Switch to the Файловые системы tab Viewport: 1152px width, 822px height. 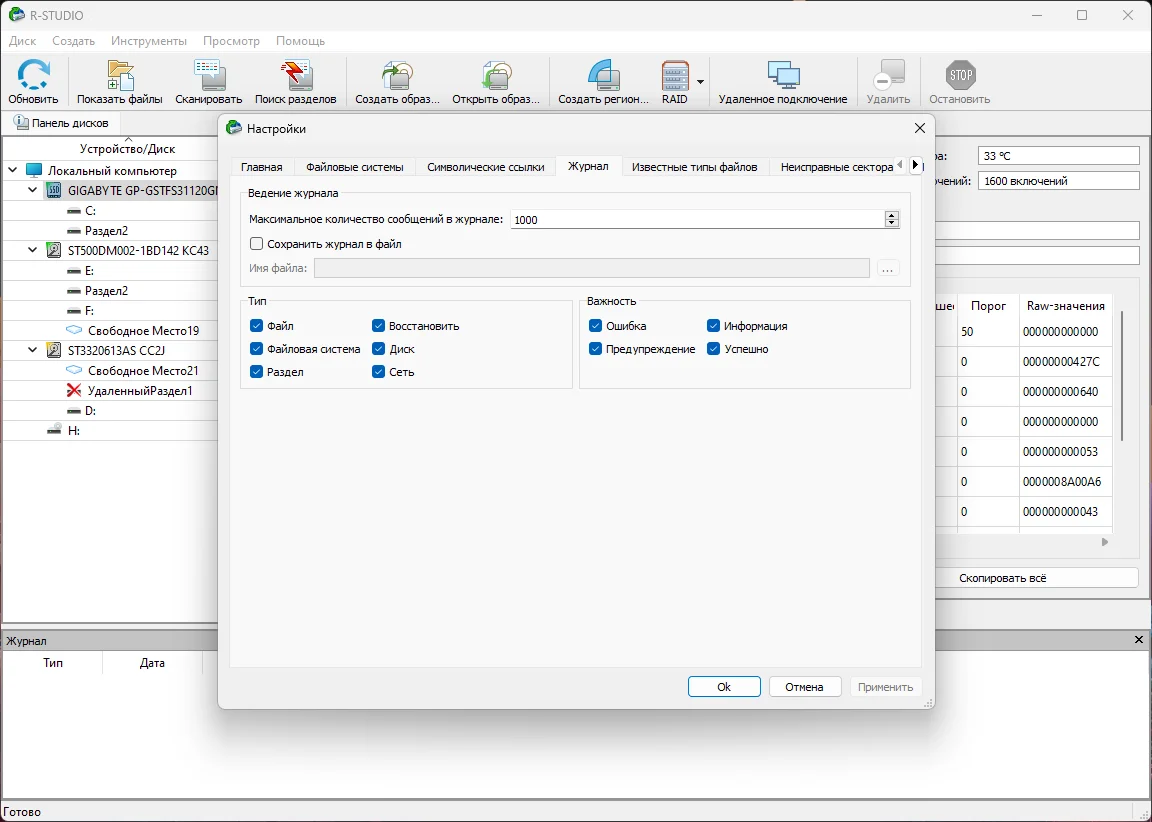pyautogui.click(x=354, y=167)
